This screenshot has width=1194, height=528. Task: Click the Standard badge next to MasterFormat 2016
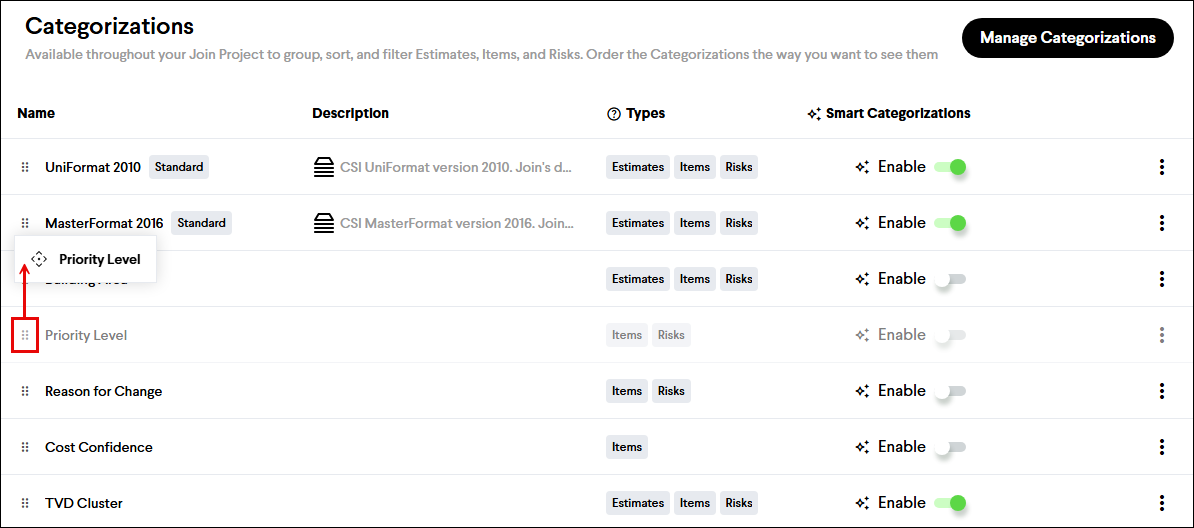click(201, 223)
